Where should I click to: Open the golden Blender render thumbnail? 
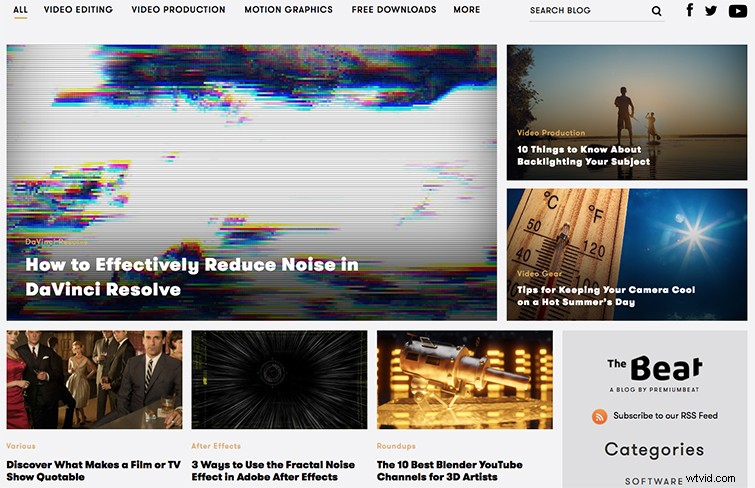coord(465,380)
